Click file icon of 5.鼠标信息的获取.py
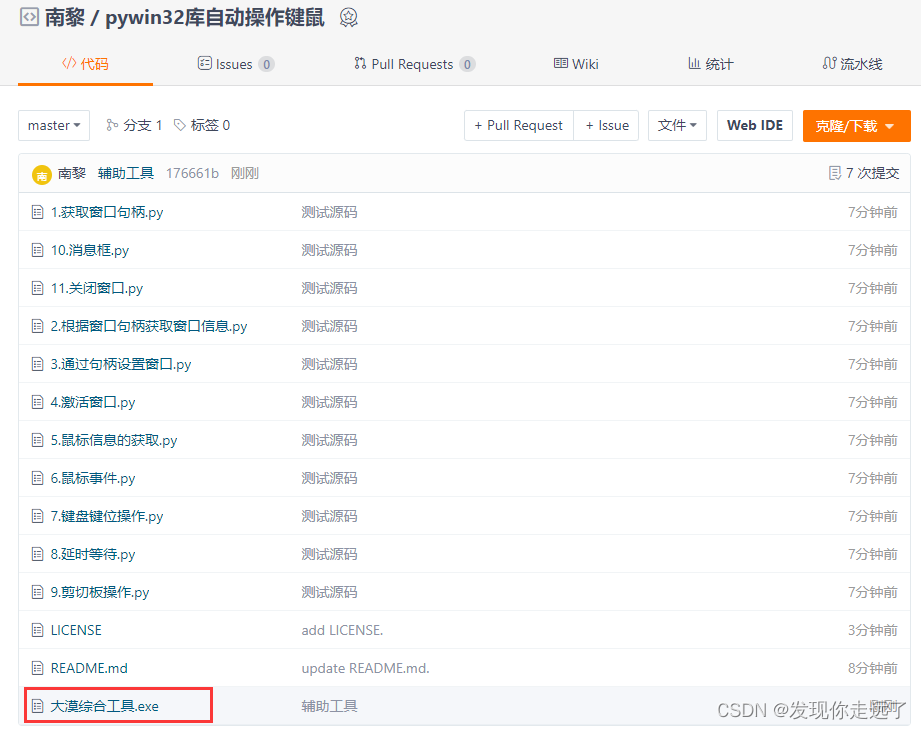921x729 pixels. (x=37, y=440)
